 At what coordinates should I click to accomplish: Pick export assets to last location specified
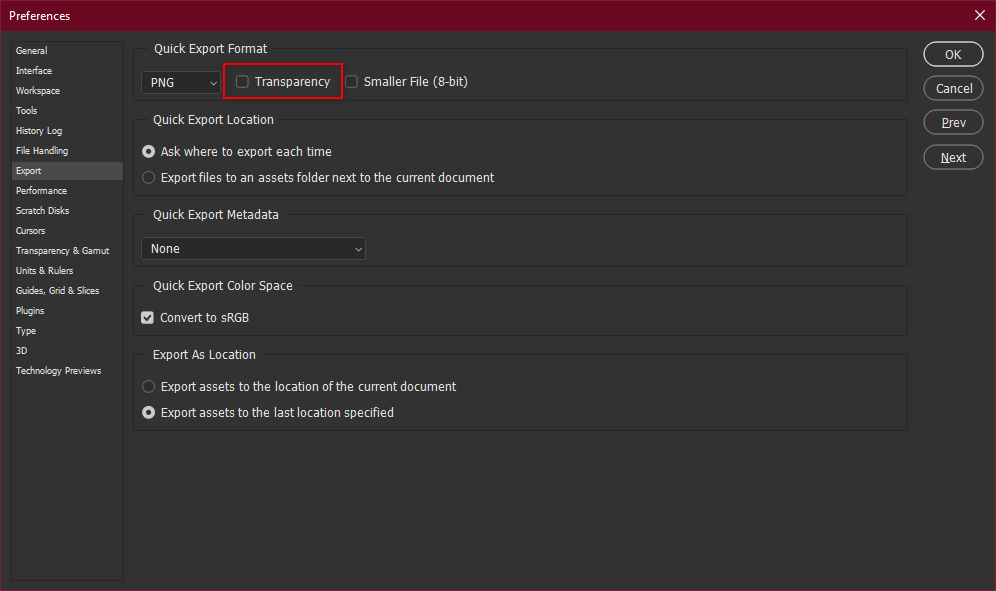pyautogui.click(x=149, y=412)
